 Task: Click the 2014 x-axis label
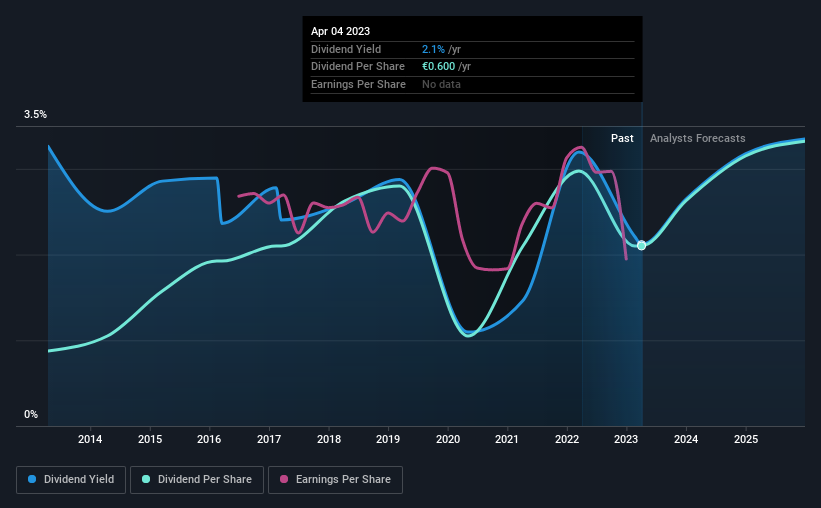90,439
